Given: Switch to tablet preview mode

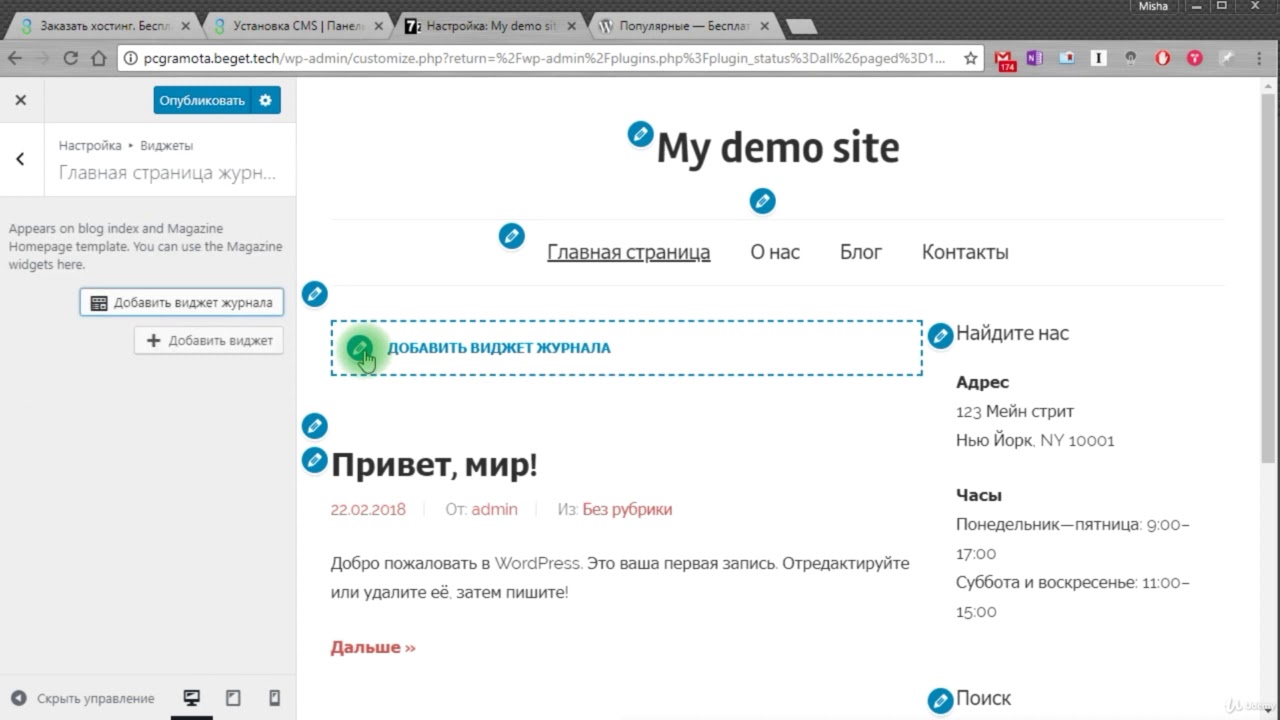Looking at the screenshot, I should coord(233,698).
